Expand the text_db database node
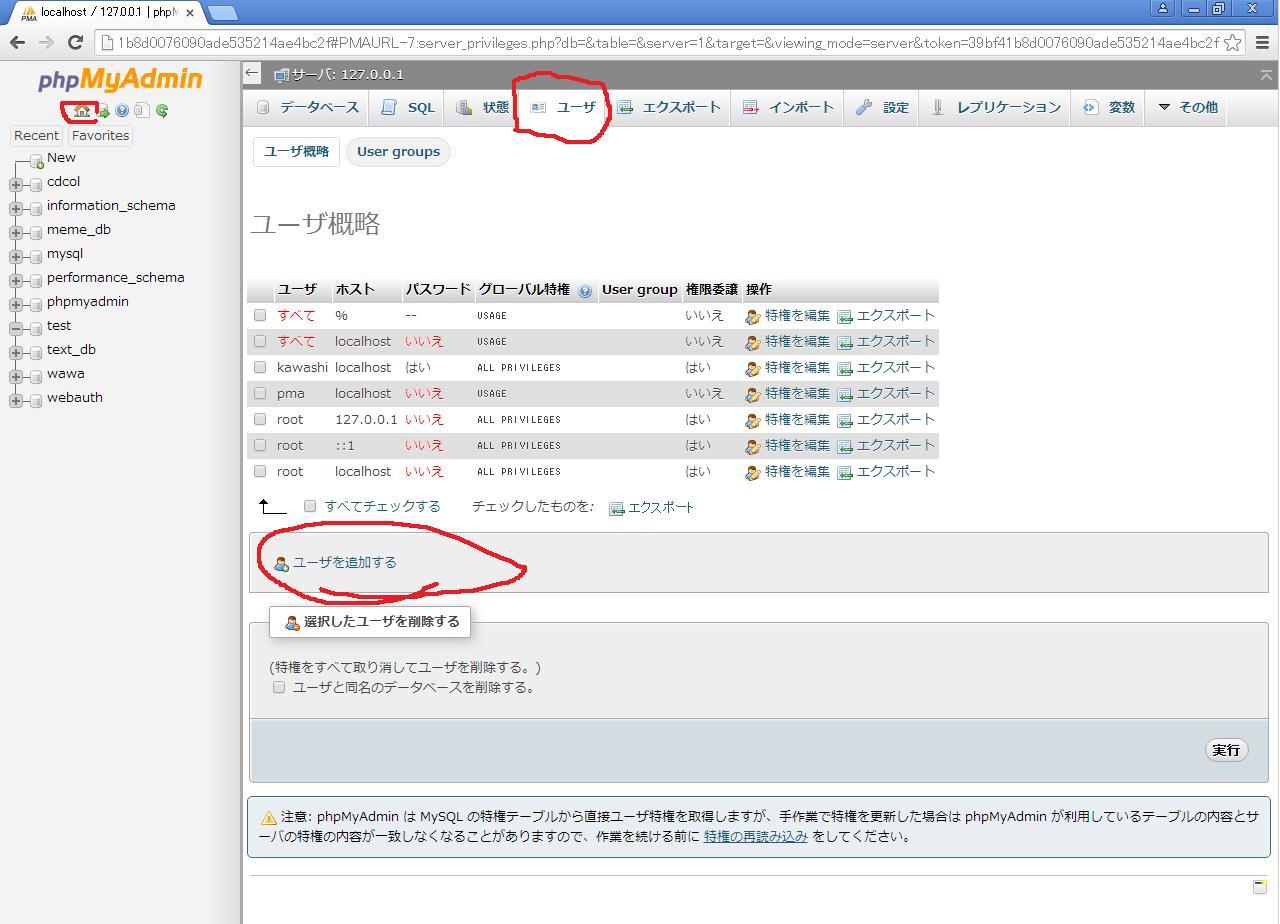Viewport: 1280px width, 924px height. pyautogui.click(x=16, y=352)
